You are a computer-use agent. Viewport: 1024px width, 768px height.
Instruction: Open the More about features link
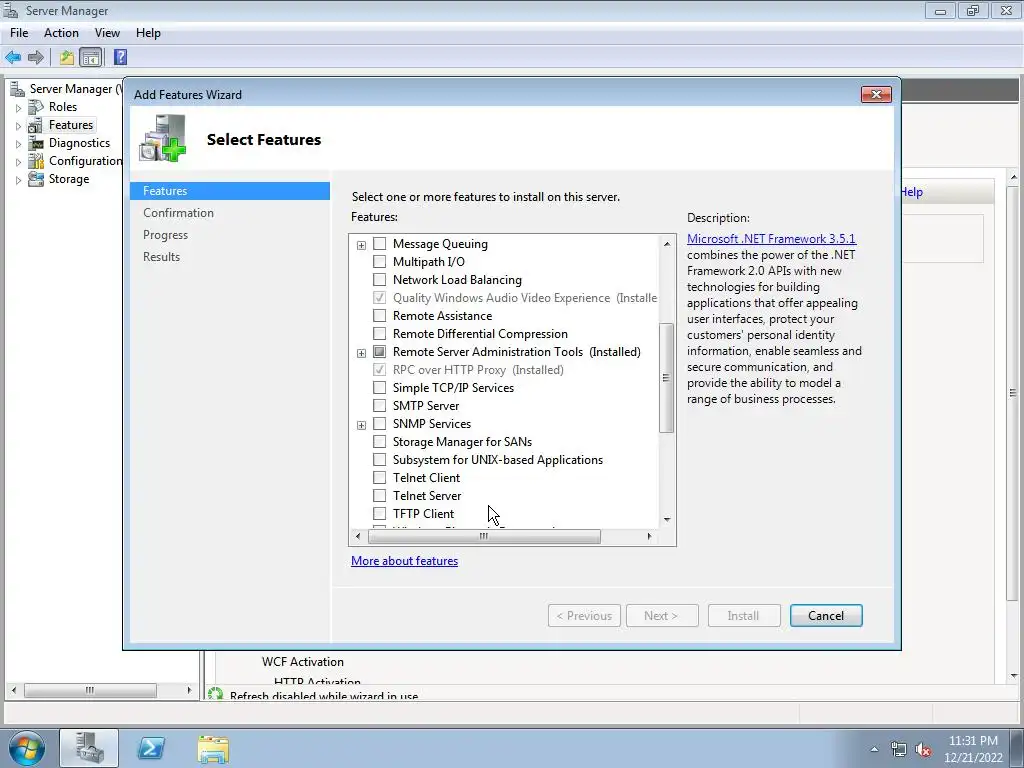point(404,561)
